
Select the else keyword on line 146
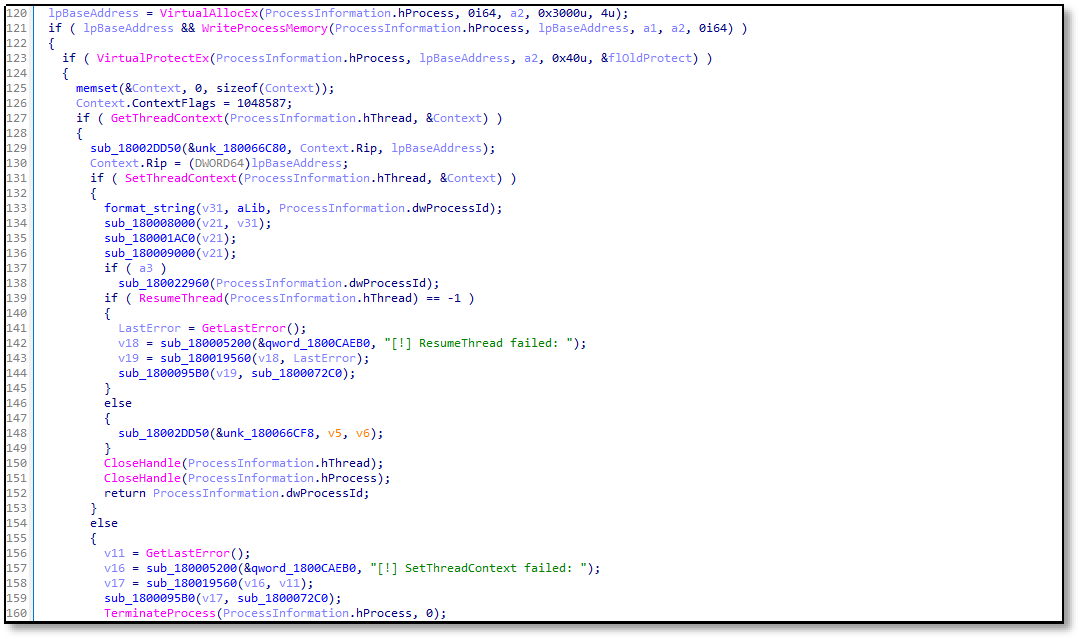(x=118, y=403)
